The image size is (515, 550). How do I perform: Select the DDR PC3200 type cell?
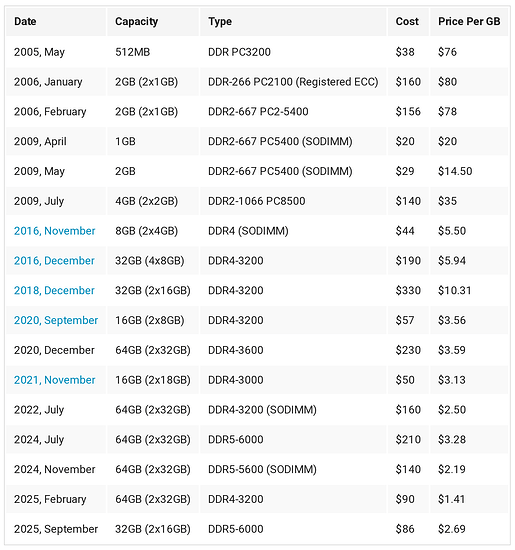point(293,52)
